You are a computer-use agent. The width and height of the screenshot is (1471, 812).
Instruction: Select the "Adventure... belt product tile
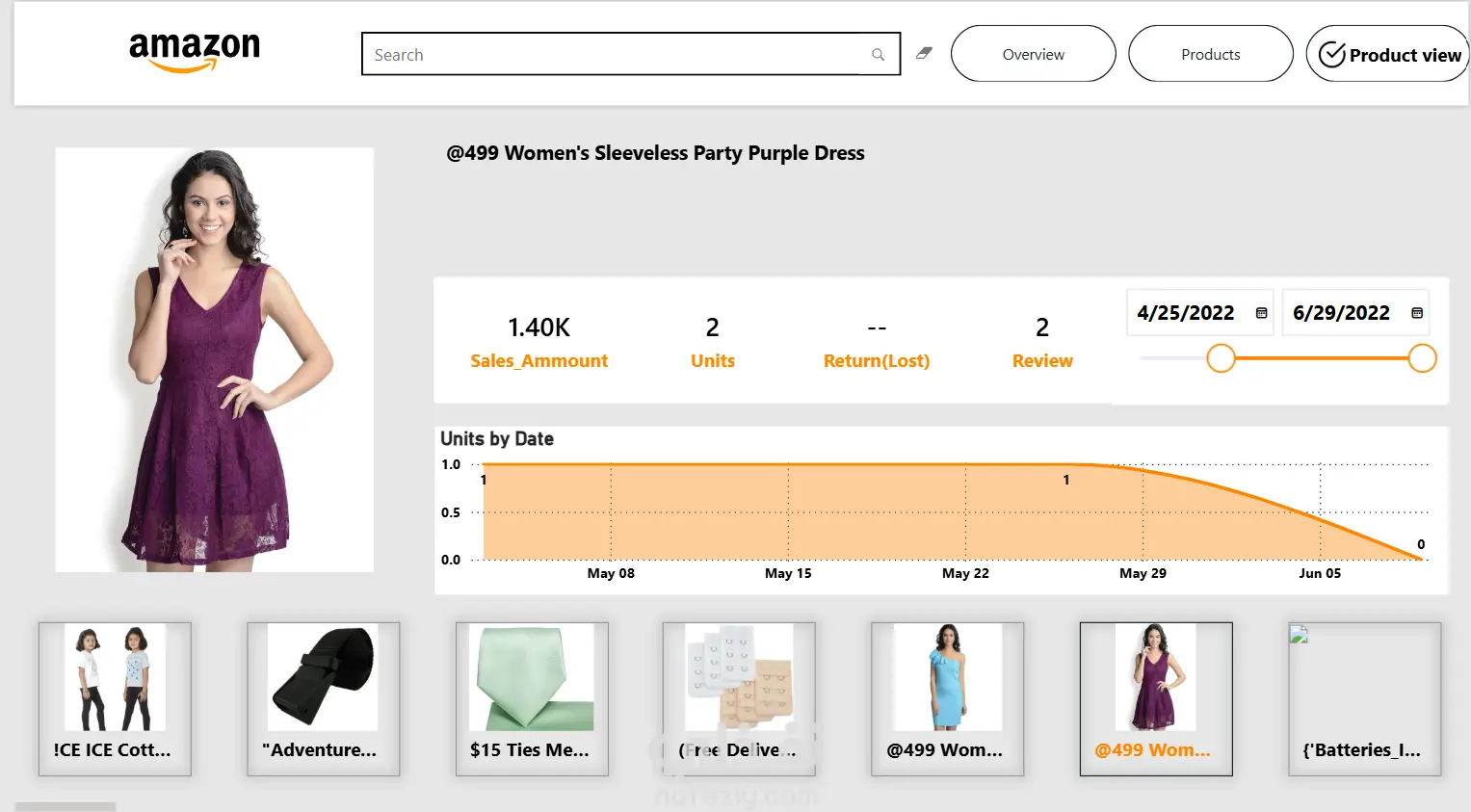(x=323, y=698)
